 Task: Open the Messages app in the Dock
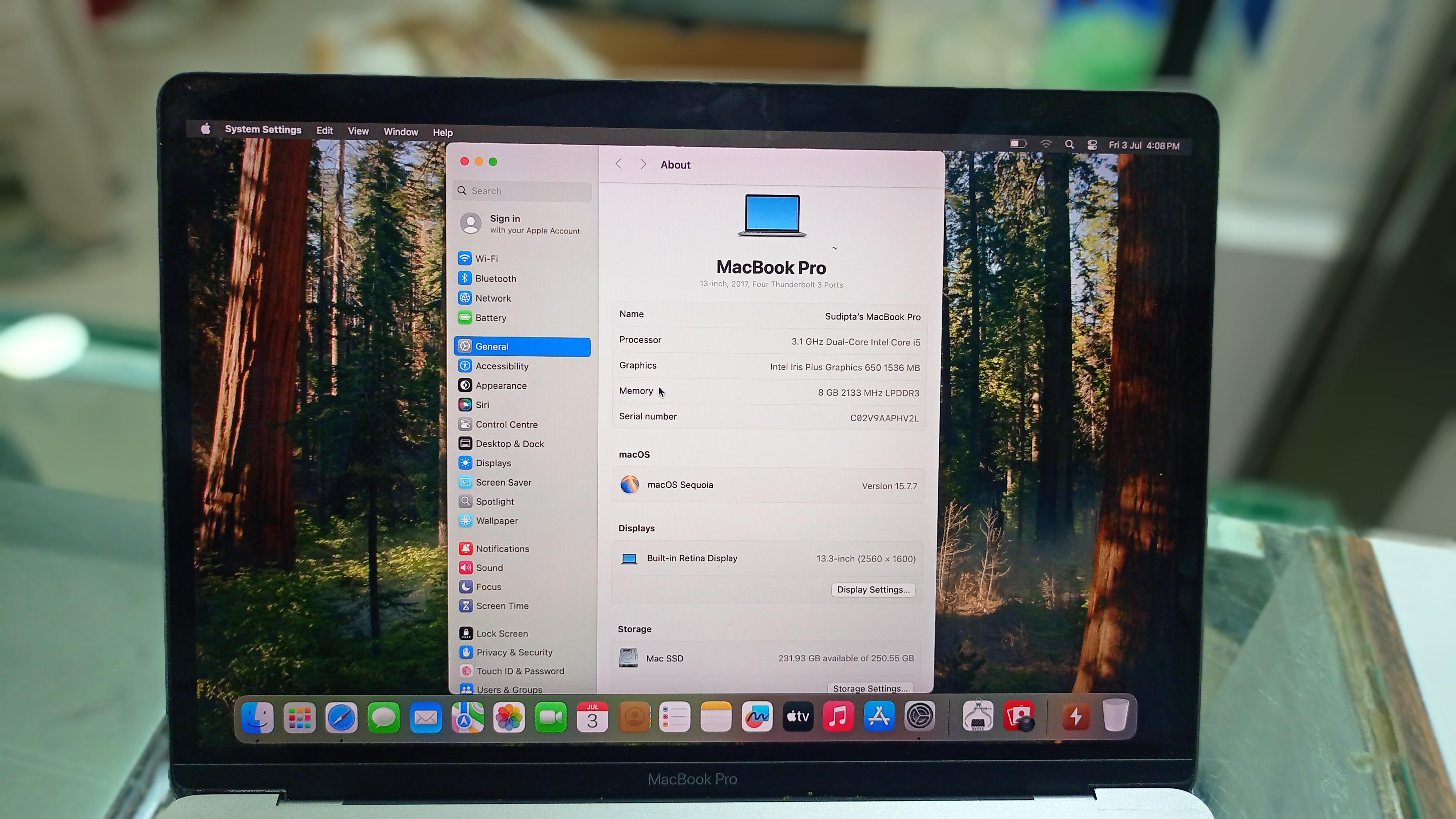[384, 717]
